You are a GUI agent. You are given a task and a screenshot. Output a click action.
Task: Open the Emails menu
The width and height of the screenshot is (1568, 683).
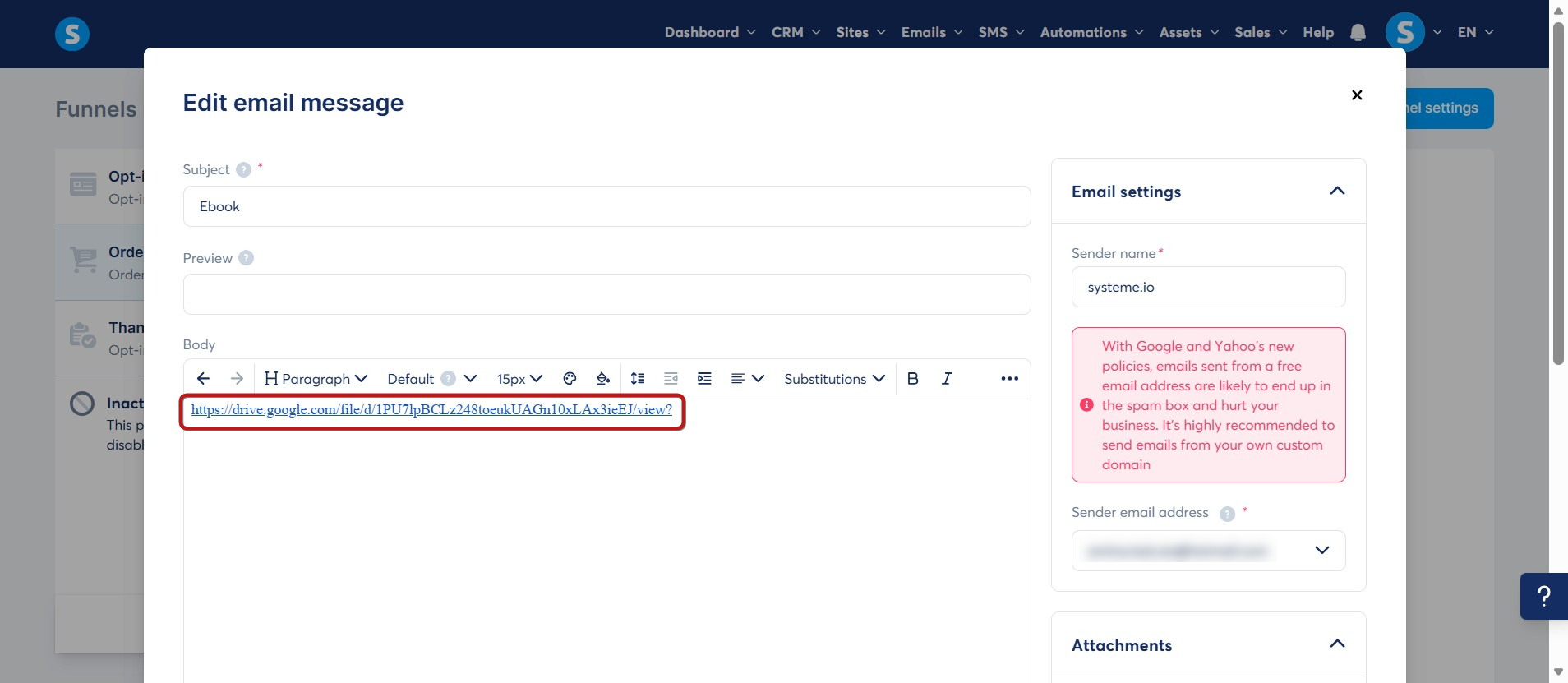(x=932, y=32)
